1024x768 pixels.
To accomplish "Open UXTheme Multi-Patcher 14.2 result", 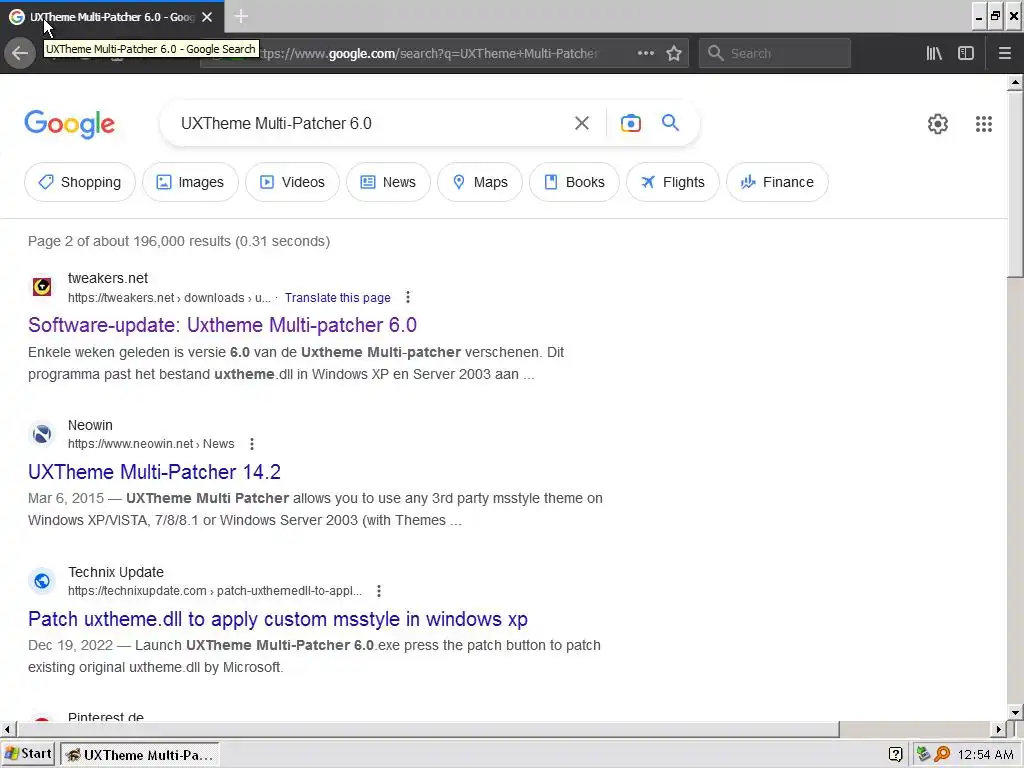I will pos(154,472).
